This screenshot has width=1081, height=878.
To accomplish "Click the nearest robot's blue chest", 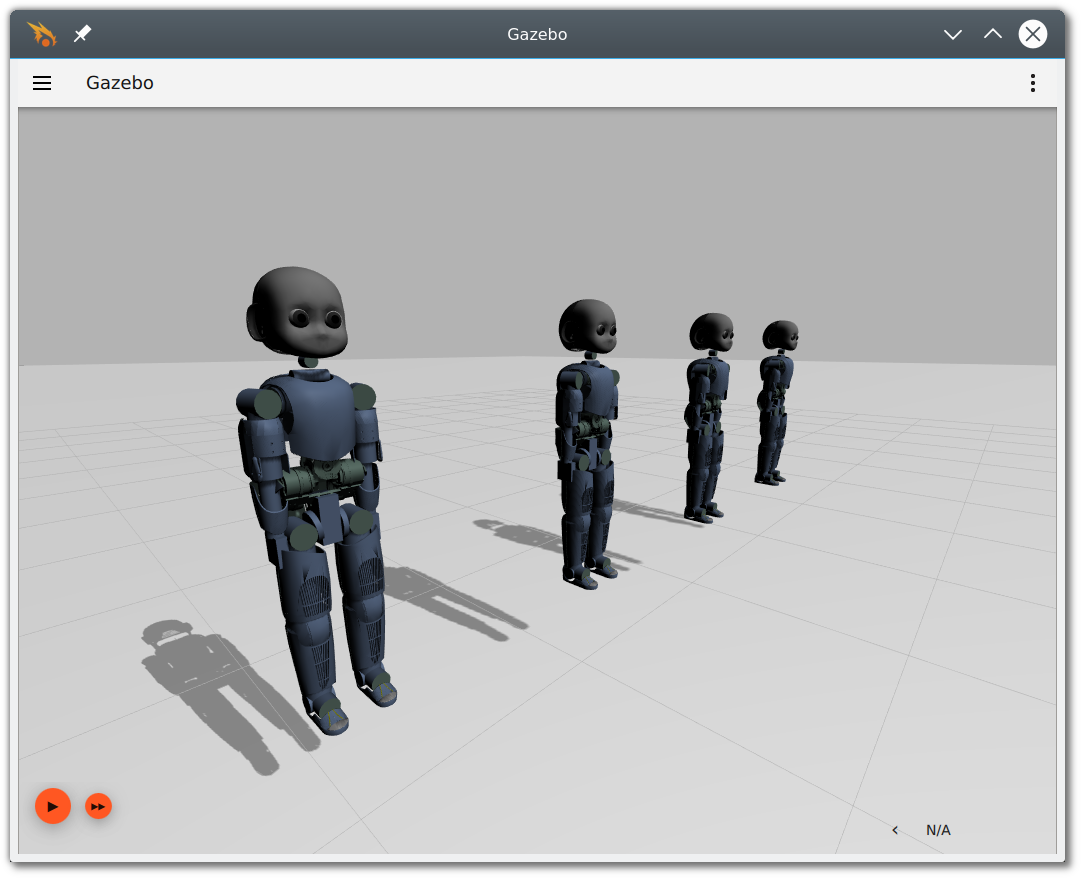I will [x=318, y=415].
